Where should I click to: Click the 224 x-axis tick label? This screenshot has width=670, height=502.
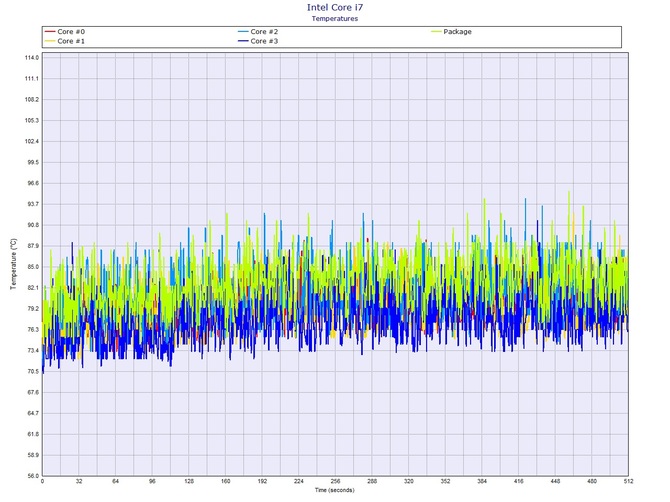tap(299, 481)
